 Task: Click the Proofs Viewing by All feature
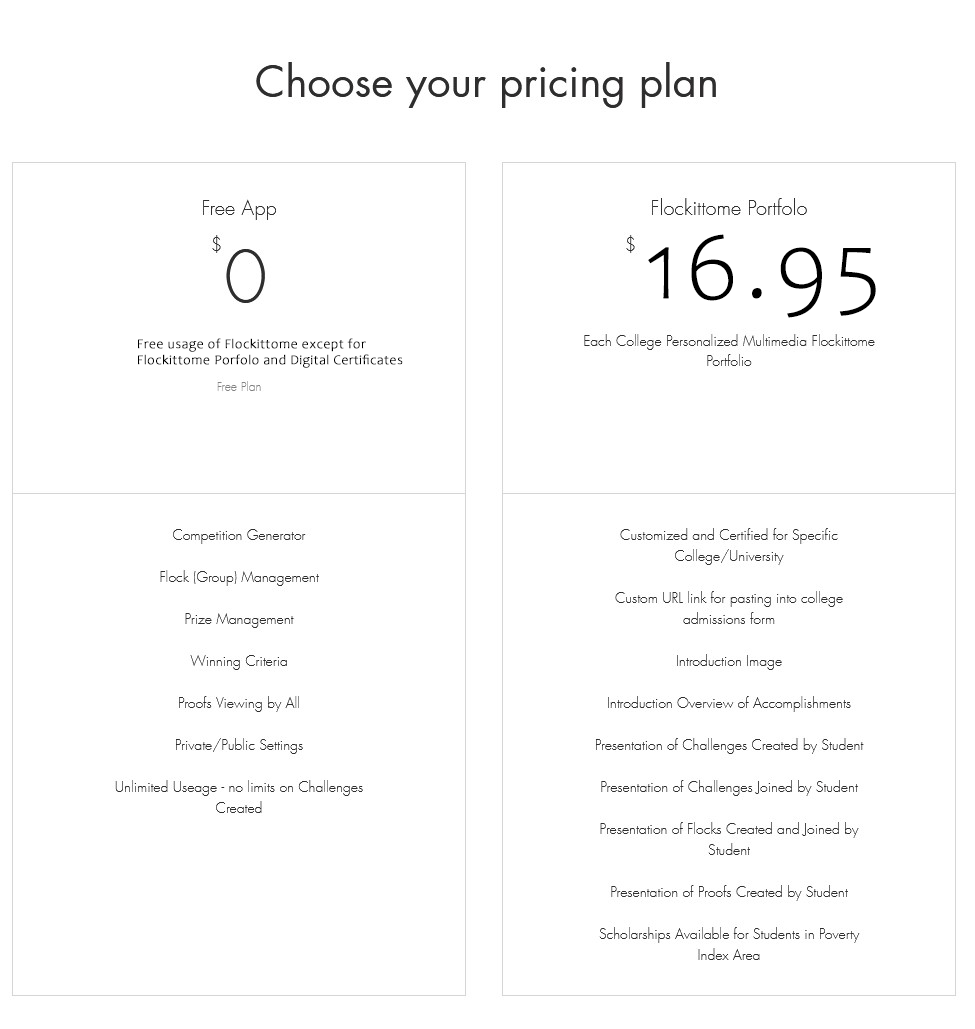tap(239, 703)
